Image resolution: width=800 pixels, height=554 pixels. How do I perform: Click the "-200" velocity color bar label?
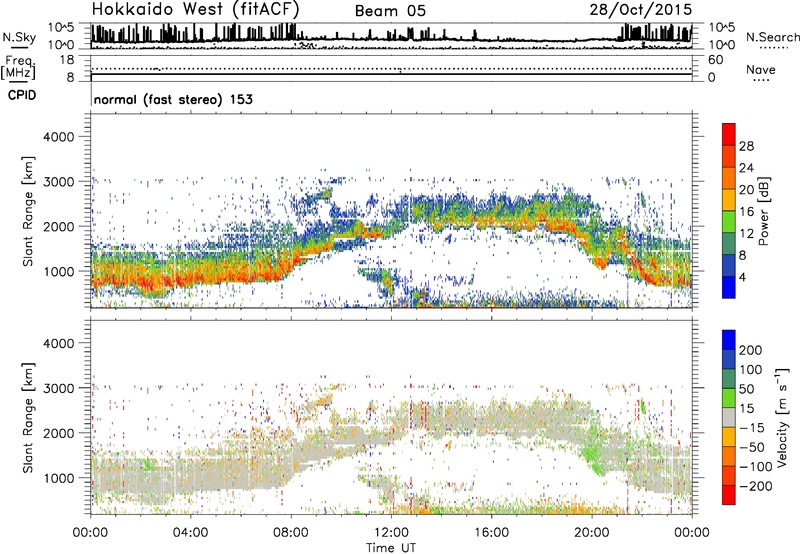pyautogui.click(x=755, y=486)
